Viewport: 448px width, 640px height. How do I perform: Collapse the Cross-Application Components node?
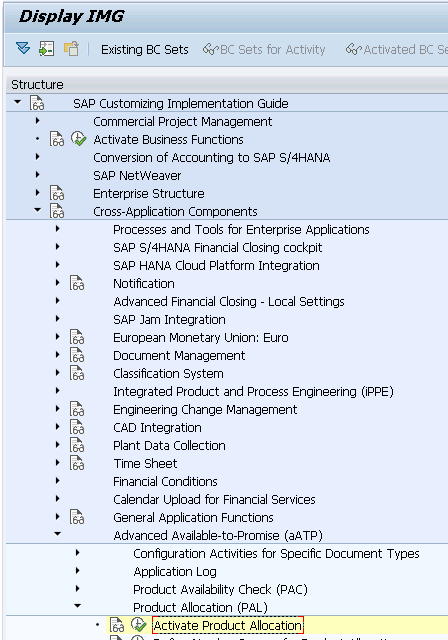pos(38,210)
